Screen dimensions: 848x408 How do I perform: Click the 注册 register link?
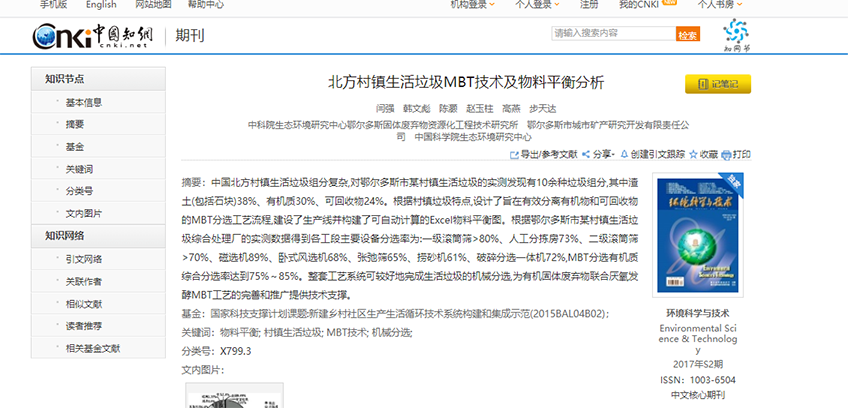click(x=590, y=5)
